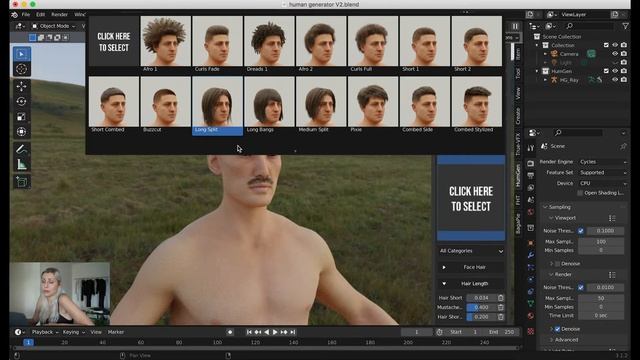
Task: Open the Edit menu
Action: point(40,15)
